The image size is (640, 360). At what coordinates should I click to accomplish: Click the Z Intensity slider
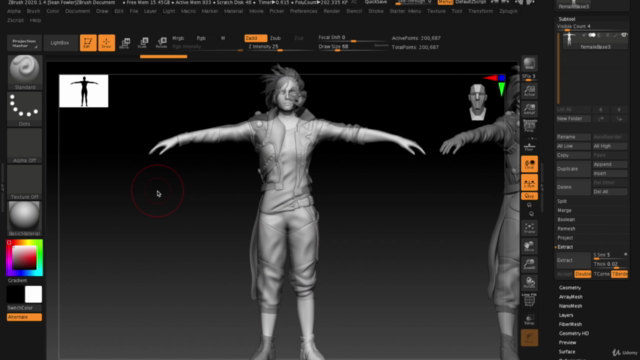279,47
